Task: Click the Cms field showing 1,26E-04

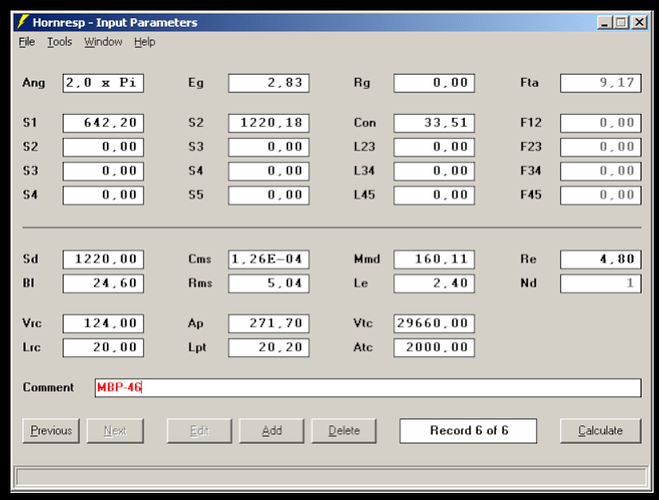Action: (x=269, y=259)
